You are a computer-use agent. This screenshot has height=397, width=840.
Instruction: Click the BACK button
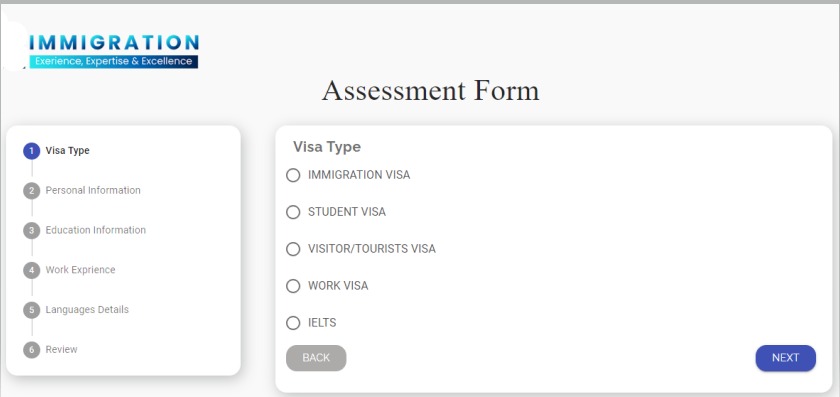316,358
